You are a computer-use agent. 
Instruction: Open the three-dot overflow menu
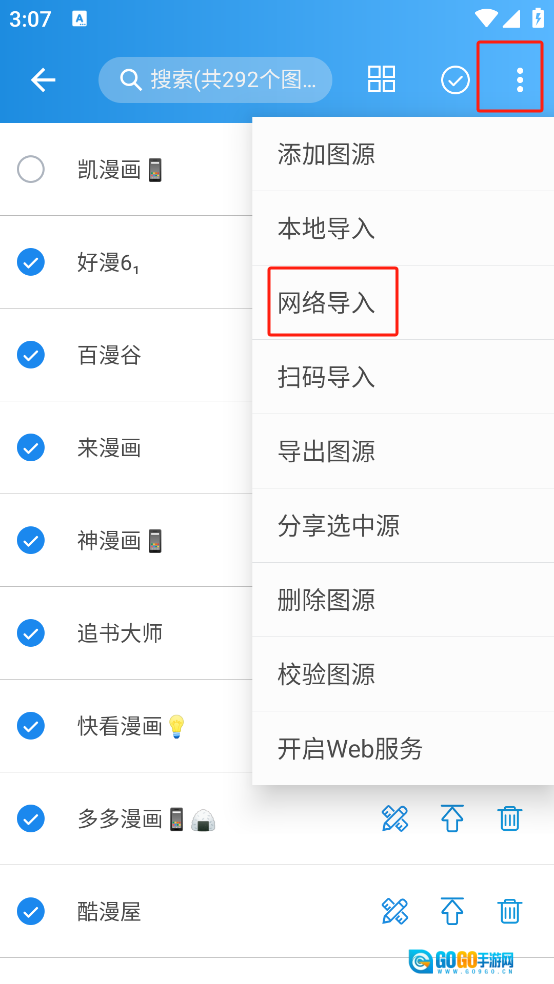point(519,80)
